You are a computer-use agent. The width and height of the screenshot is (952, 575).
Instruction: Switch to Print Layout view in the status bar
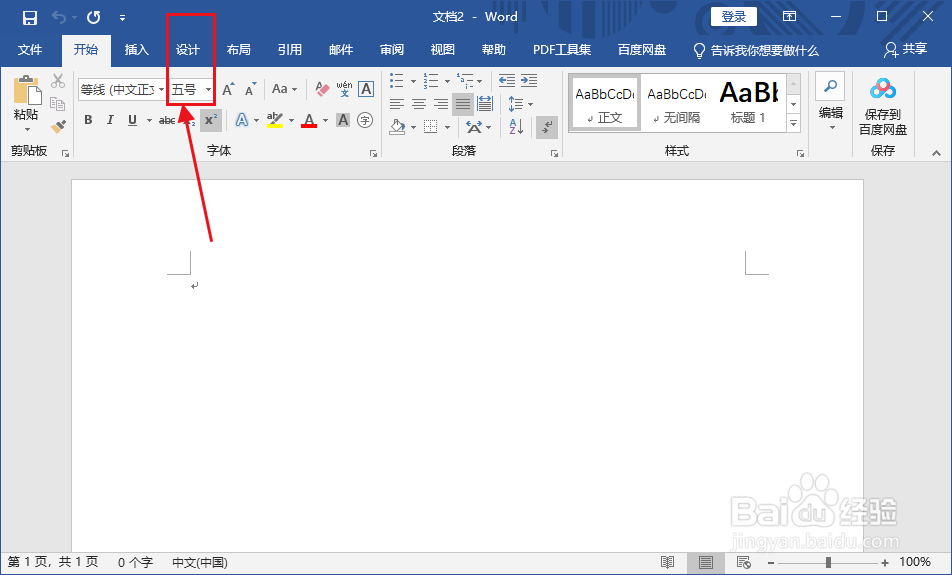coord(706,562)
